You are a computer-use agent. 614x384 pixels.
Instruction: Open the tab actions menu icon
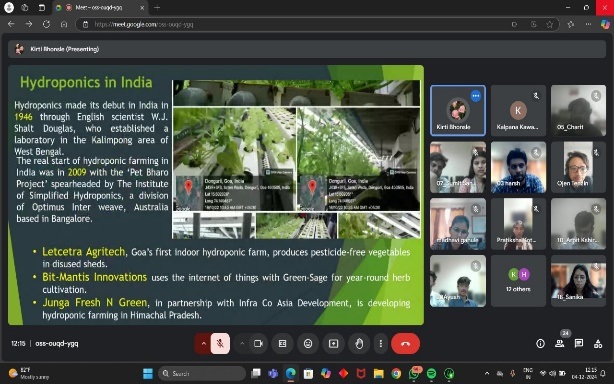[x=42, y=7]
